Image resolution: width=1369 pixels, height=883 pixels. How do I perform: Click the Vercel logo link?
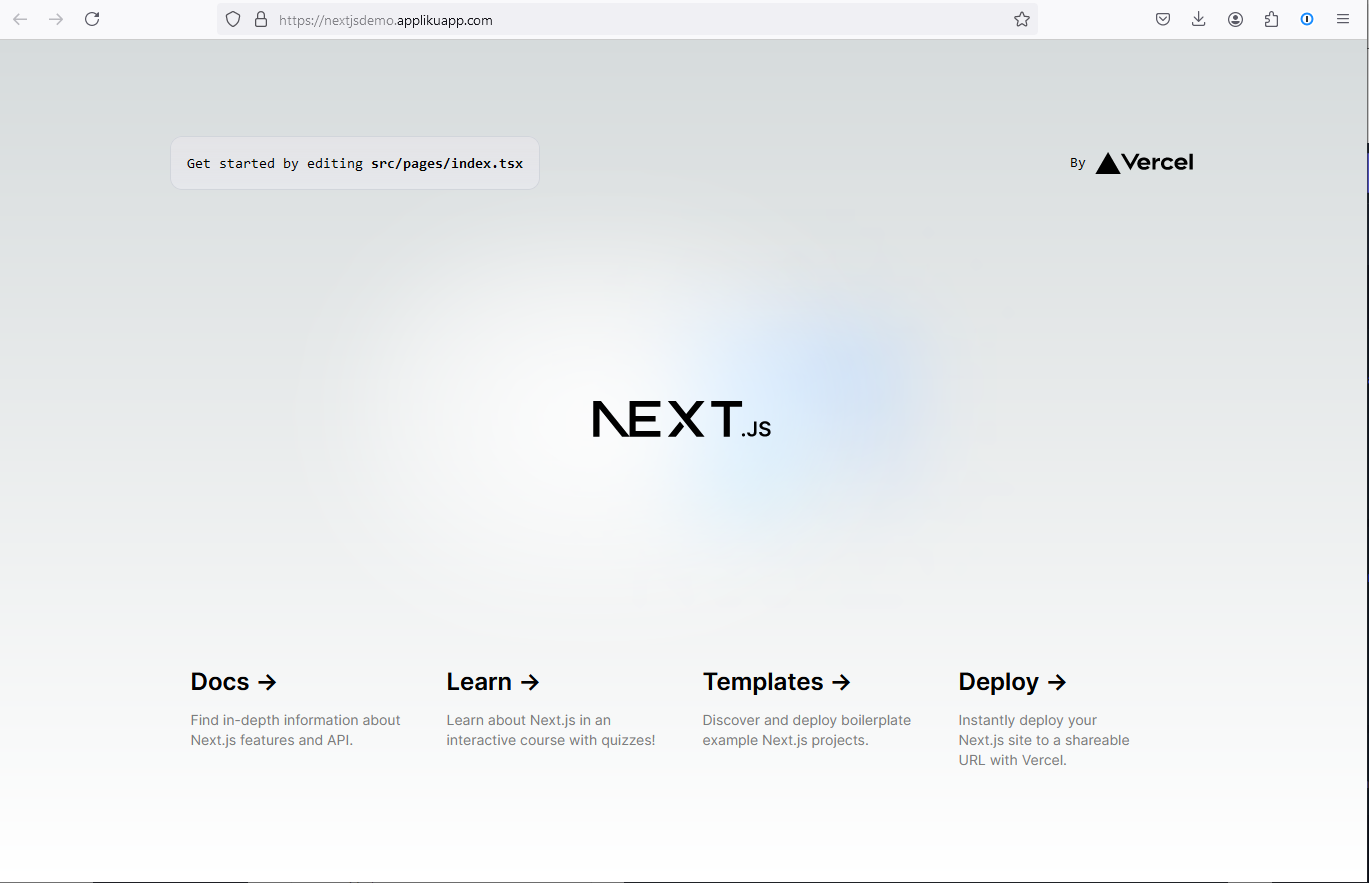(1144, 162)
